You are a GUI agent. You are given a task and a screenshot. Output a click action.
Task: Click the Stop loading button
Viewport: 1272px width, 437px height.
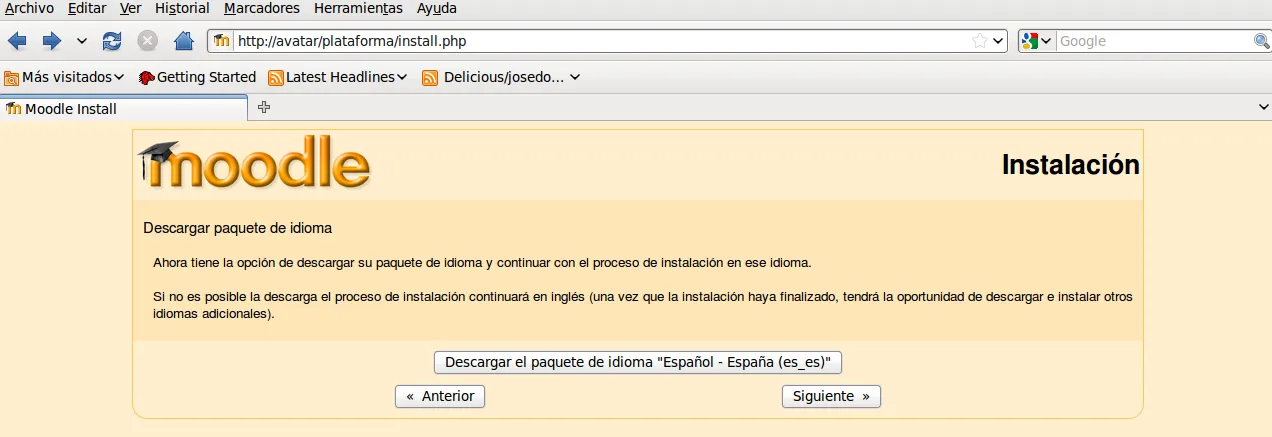147,41
